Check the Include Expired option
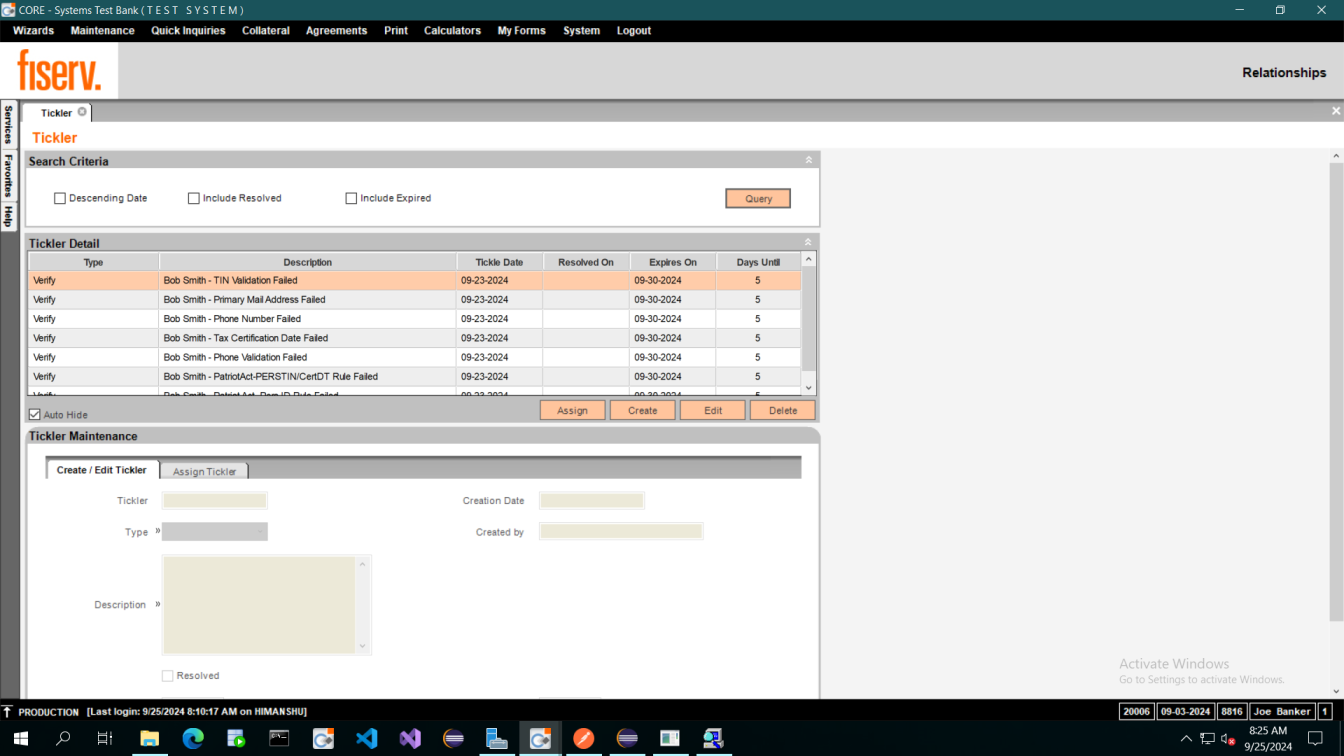1344x756 pixels. tap(351, 198)
